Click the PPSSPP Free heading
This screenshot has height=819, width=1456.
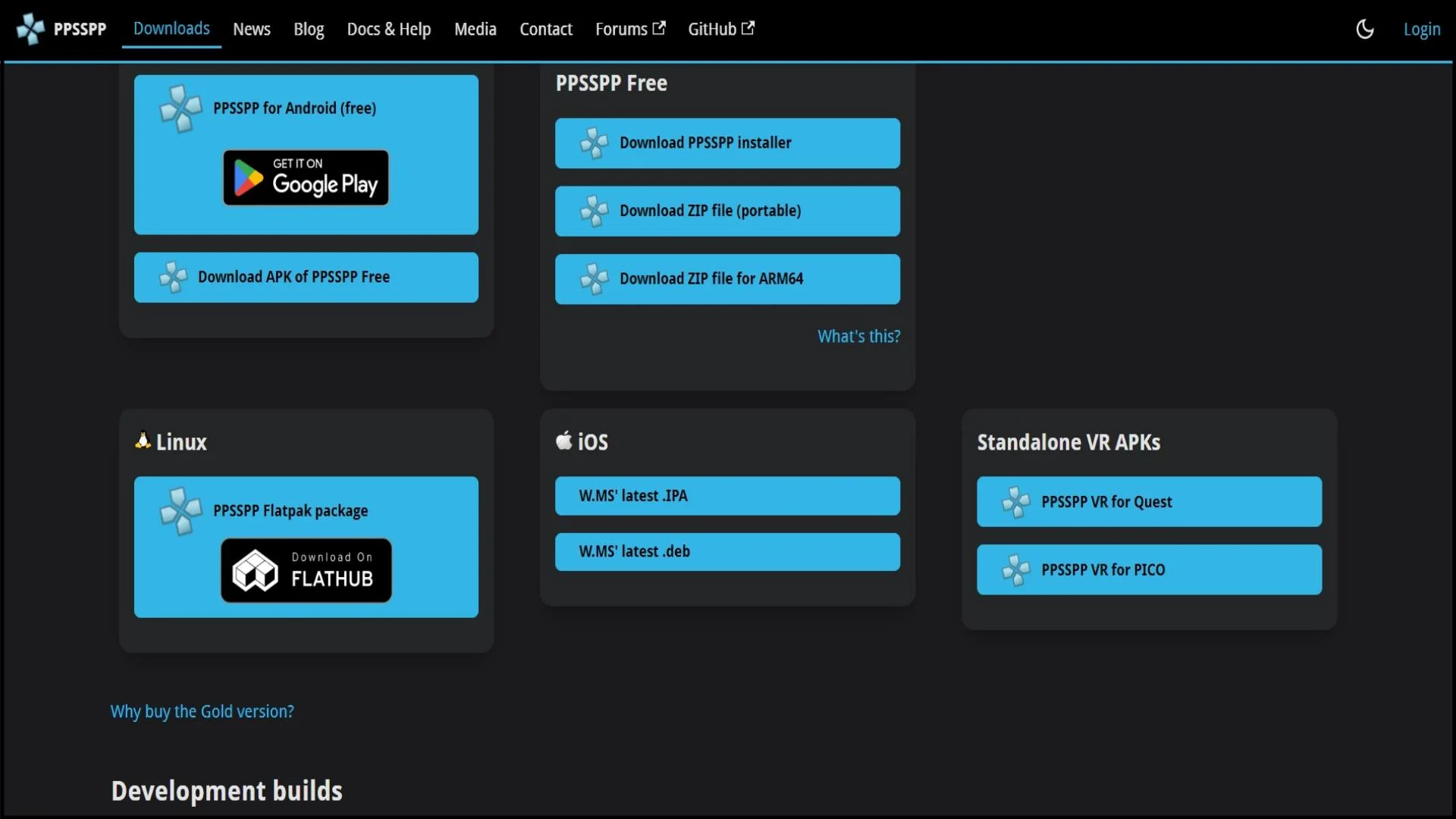coord(611,83)
